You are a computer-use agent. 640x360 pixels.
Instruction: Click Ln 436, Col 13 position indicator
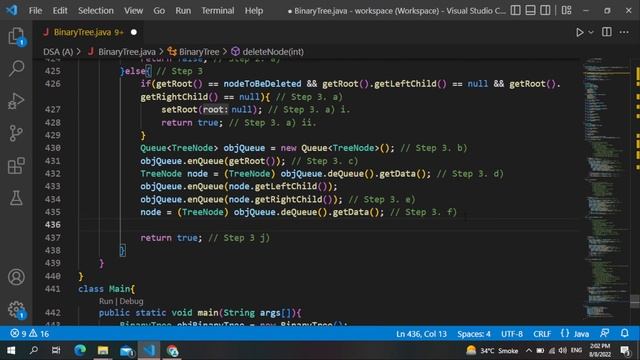pyautogui.click(x=421, y=334)
